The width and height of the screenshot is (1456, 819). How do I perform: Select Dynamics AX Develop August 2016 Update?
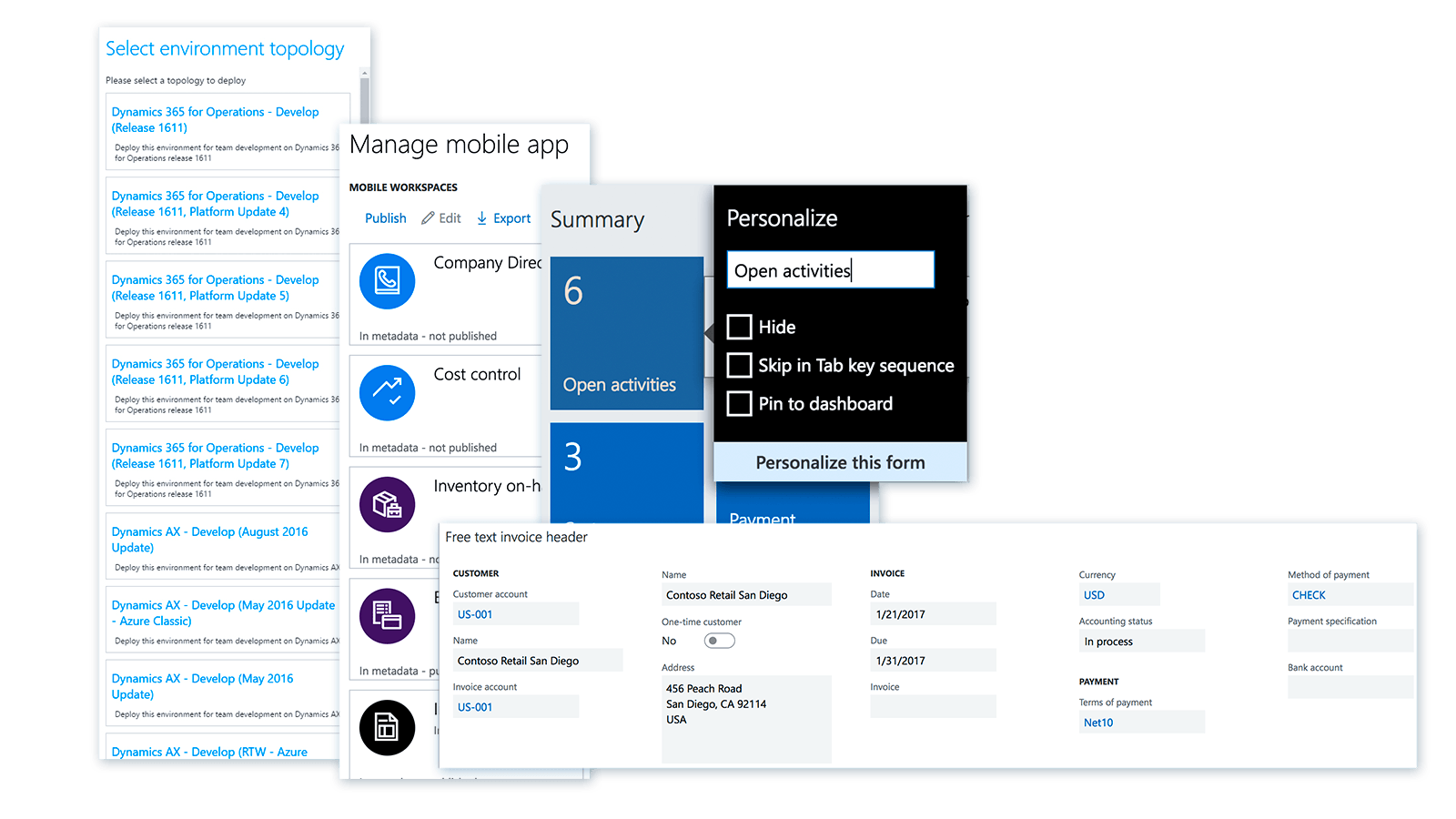tap(210, 540)
